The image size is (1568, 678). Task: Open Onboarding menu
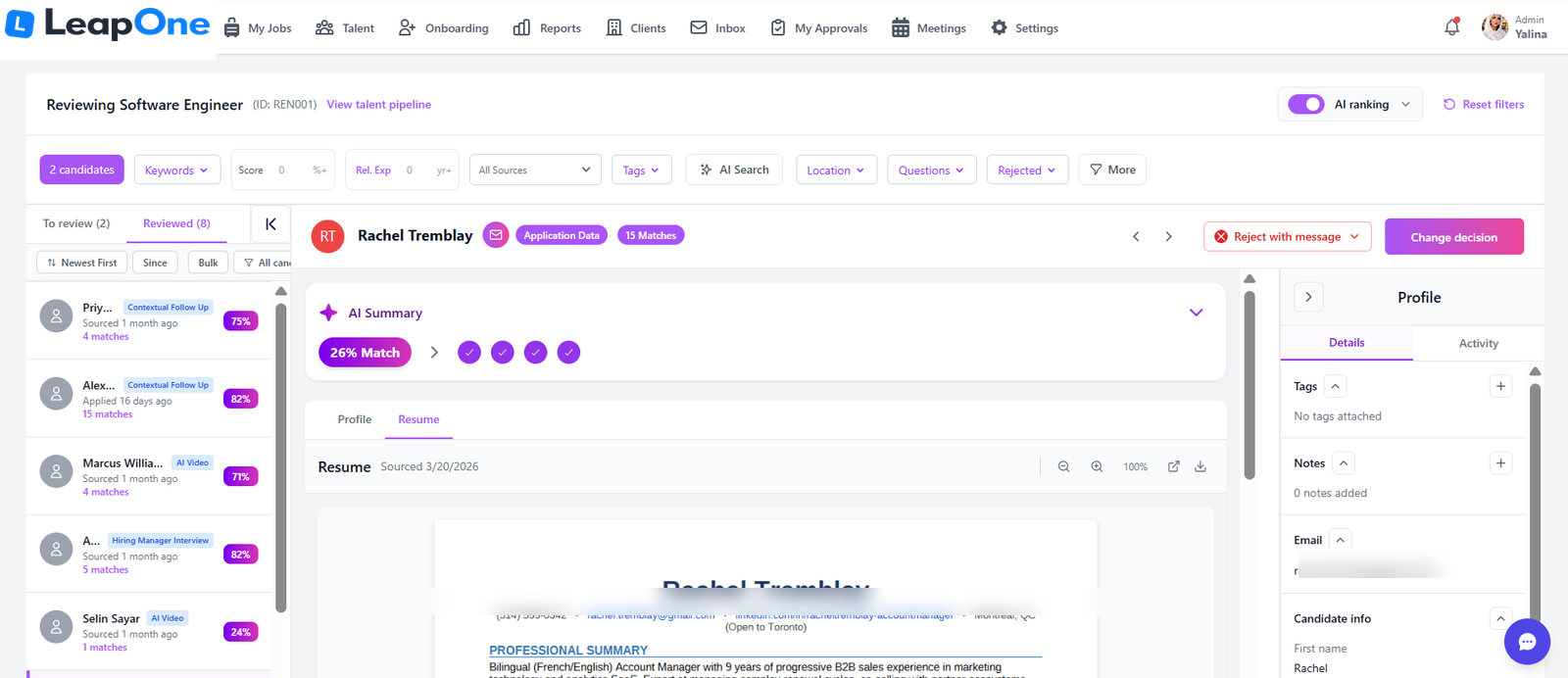point(443,27)
